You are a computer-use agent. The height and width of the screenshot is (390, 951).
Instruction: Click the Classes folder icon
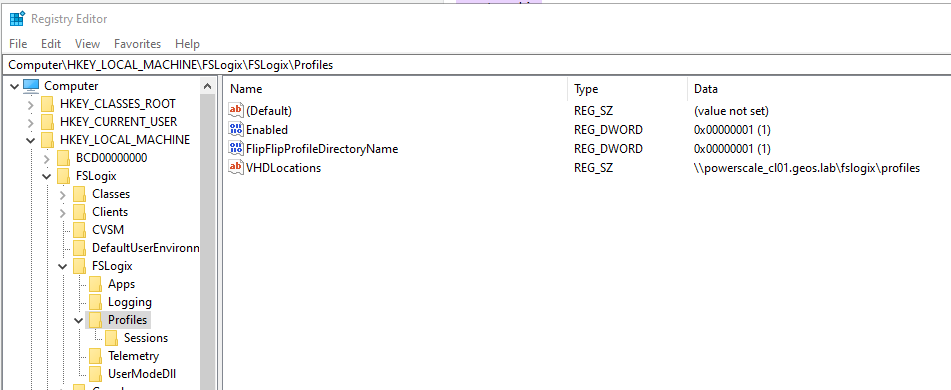(79, 195)
